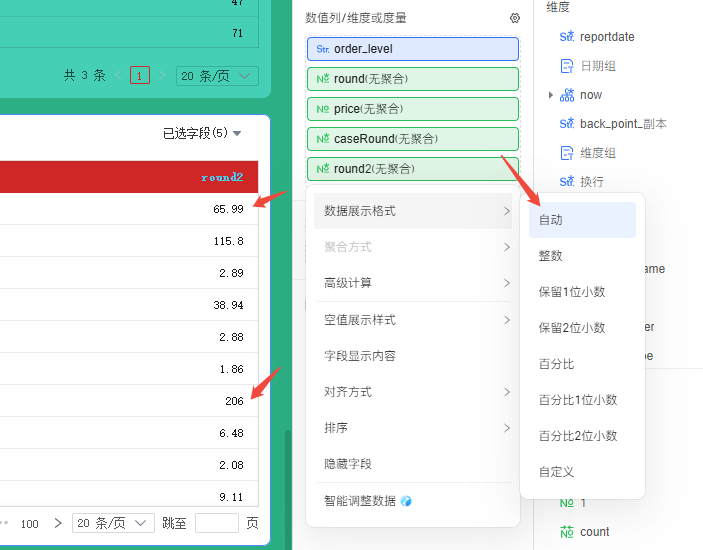Click the string icon beside back_point_副本
This screenshot has width=703, height=550.
pyautogui.click(x=567, y=124)
